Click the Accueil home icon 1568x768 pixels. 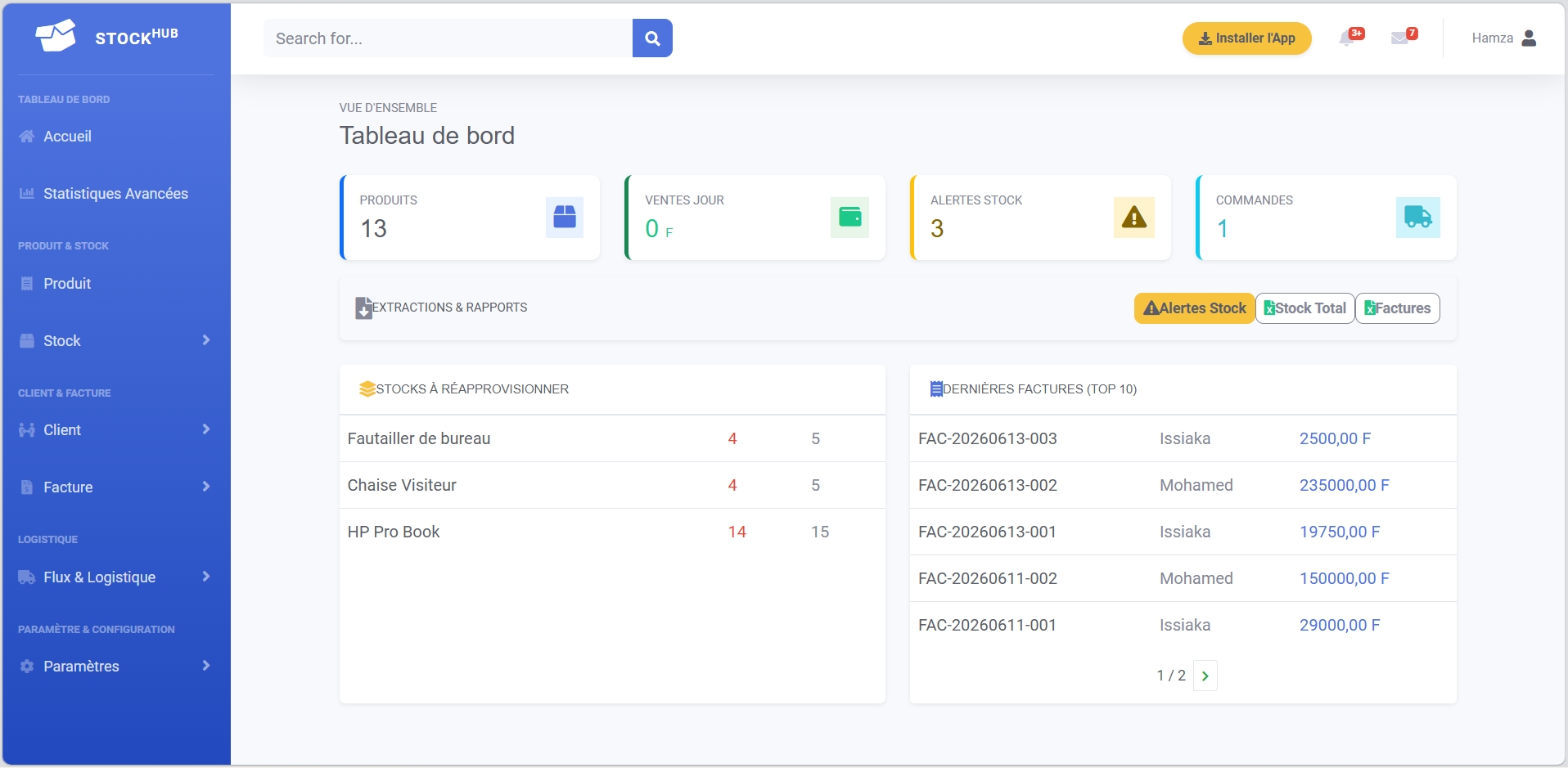pyautogui.click(x=27, y=137)
